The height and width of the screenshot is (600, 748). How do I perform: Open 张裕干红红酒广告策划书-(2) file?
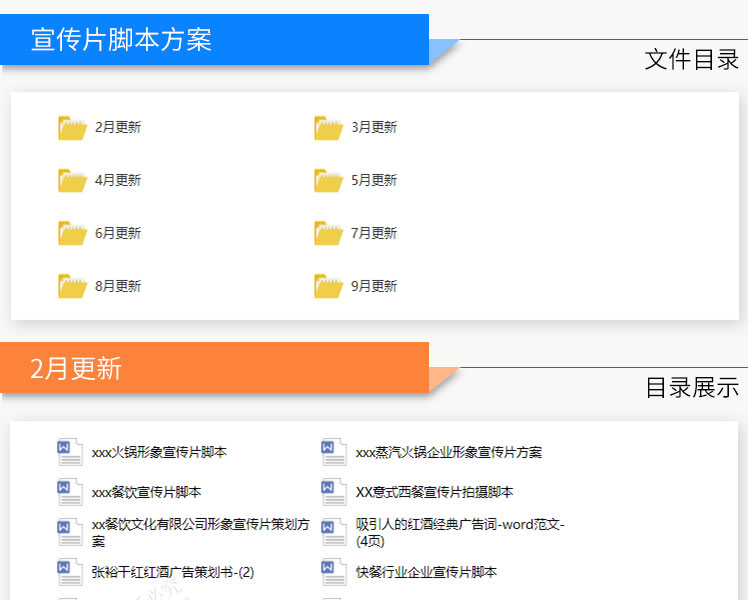click(172, 572)
